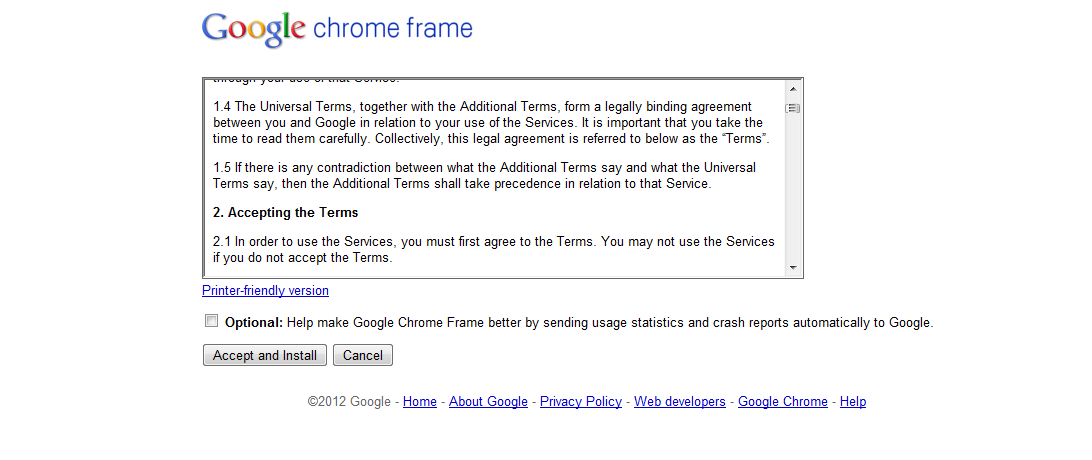The height and width of the screenshot is (460, 1092).
Task: Click the Accept and Install button
Action: pyautogui.click(x=265, y=355)
